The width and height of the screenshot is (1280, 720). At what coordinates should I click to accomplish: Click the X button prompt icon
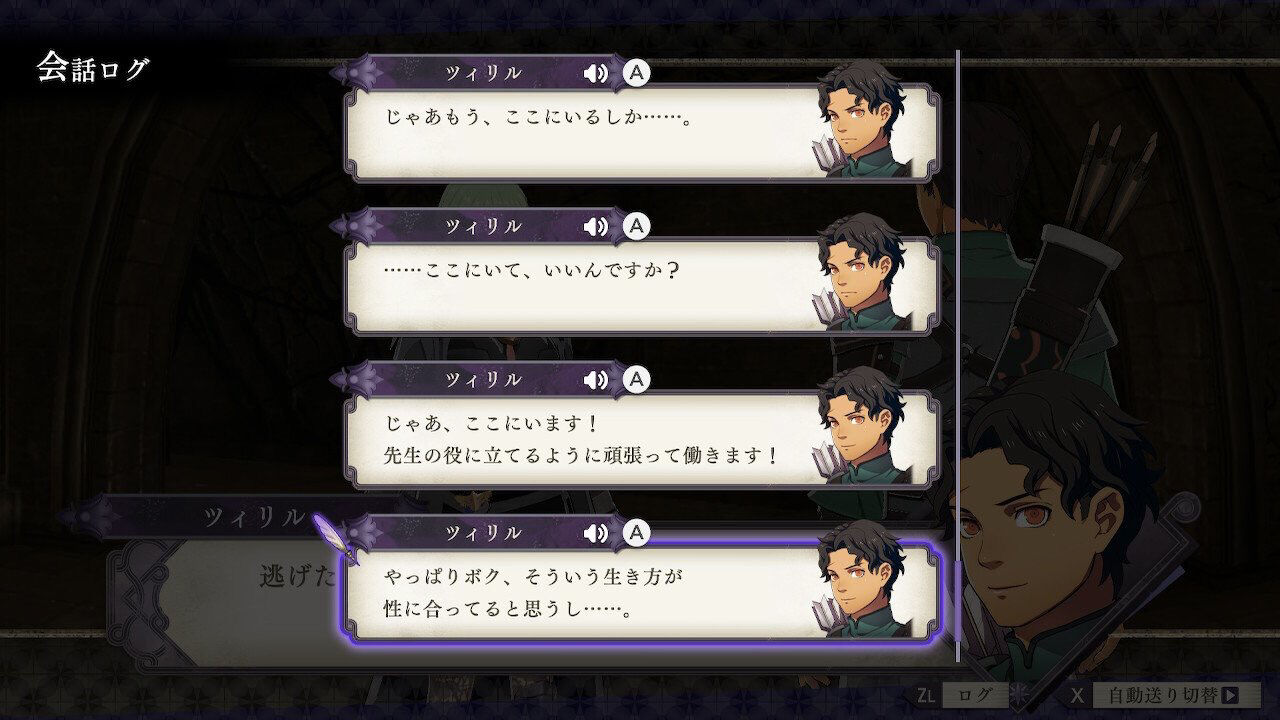click(1077, 695)
